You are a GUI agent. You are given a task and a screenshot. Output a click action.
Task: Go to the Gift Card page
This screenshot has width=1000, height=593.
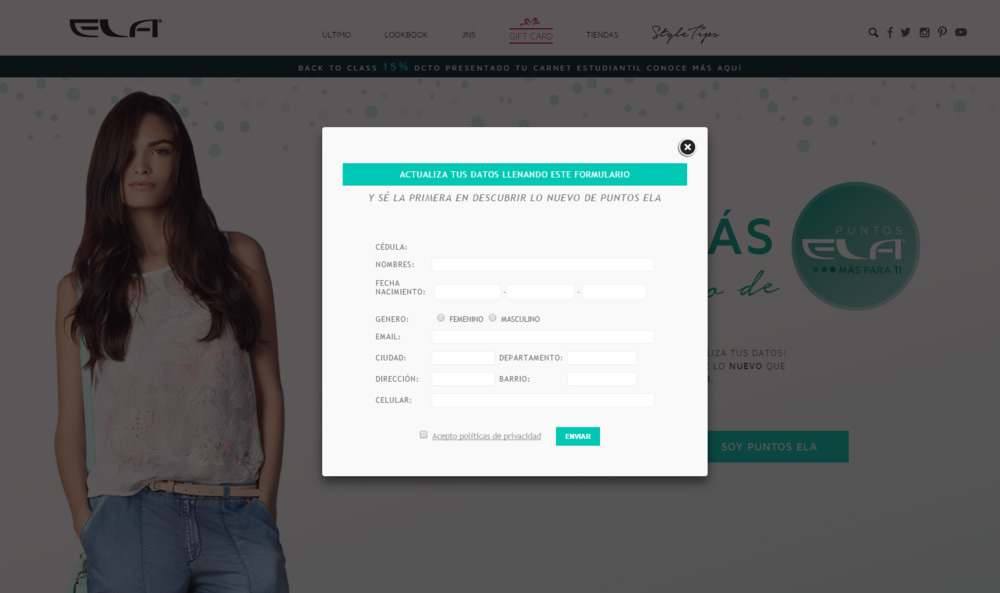[531, 31]
